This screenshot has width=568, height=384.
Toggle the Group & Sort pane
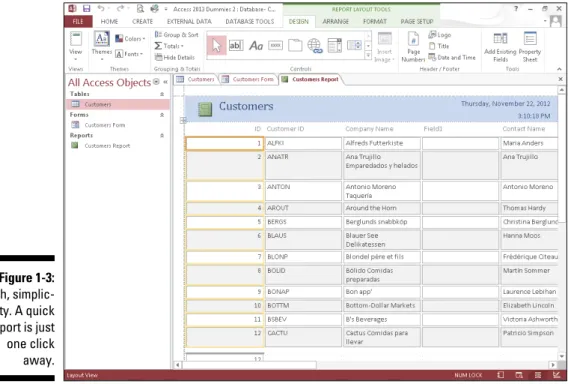coord(176,35)
